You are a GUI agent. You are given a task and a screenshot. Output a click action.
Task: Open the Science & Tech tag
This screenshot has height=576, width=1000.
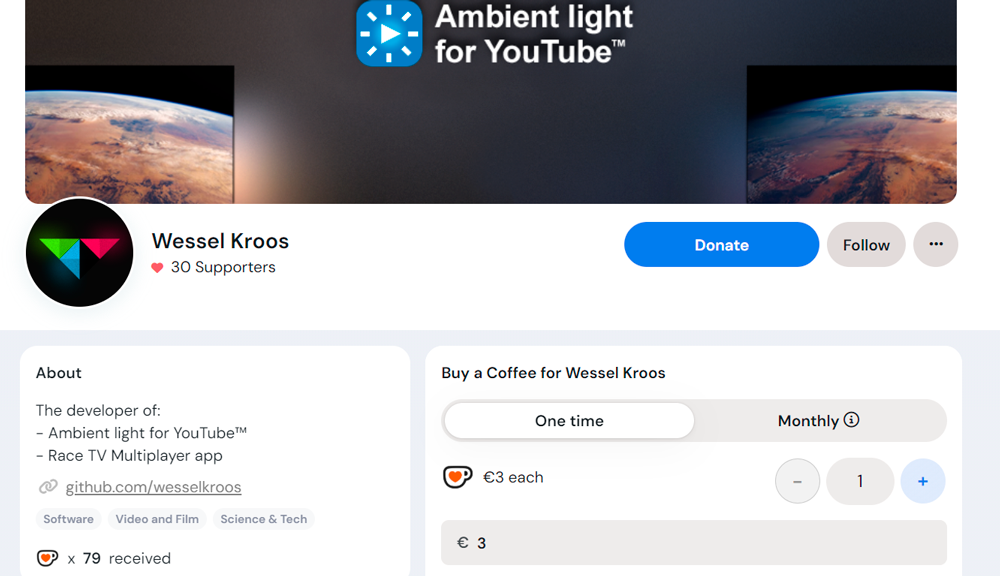tap(264, 519)
